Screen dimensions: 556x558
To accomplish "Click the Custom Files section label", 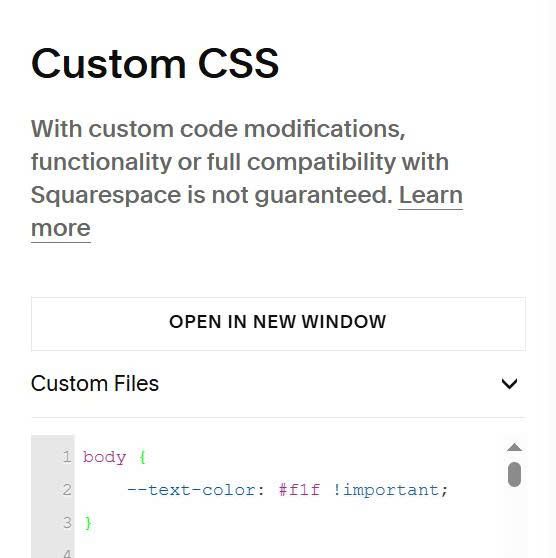I will [95, 384].
